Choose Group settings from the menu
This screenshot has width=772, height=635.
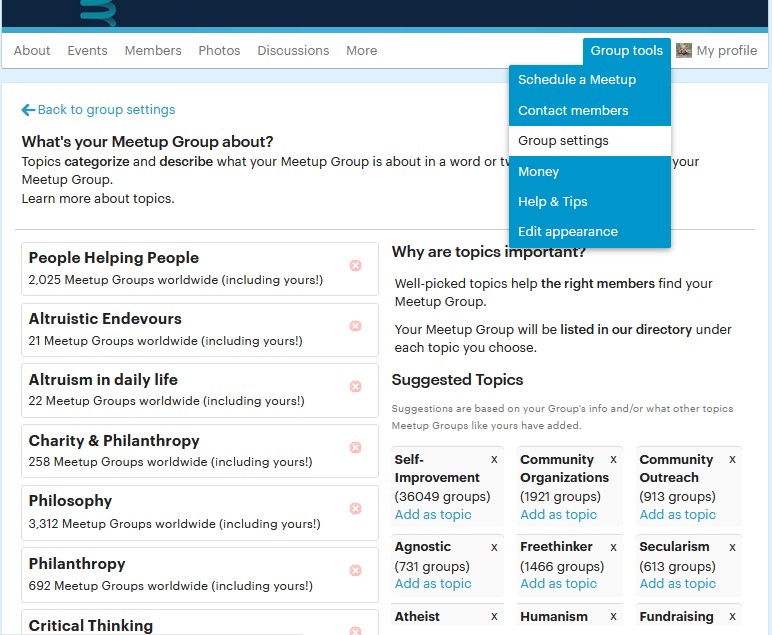click(x=590, y=141)
